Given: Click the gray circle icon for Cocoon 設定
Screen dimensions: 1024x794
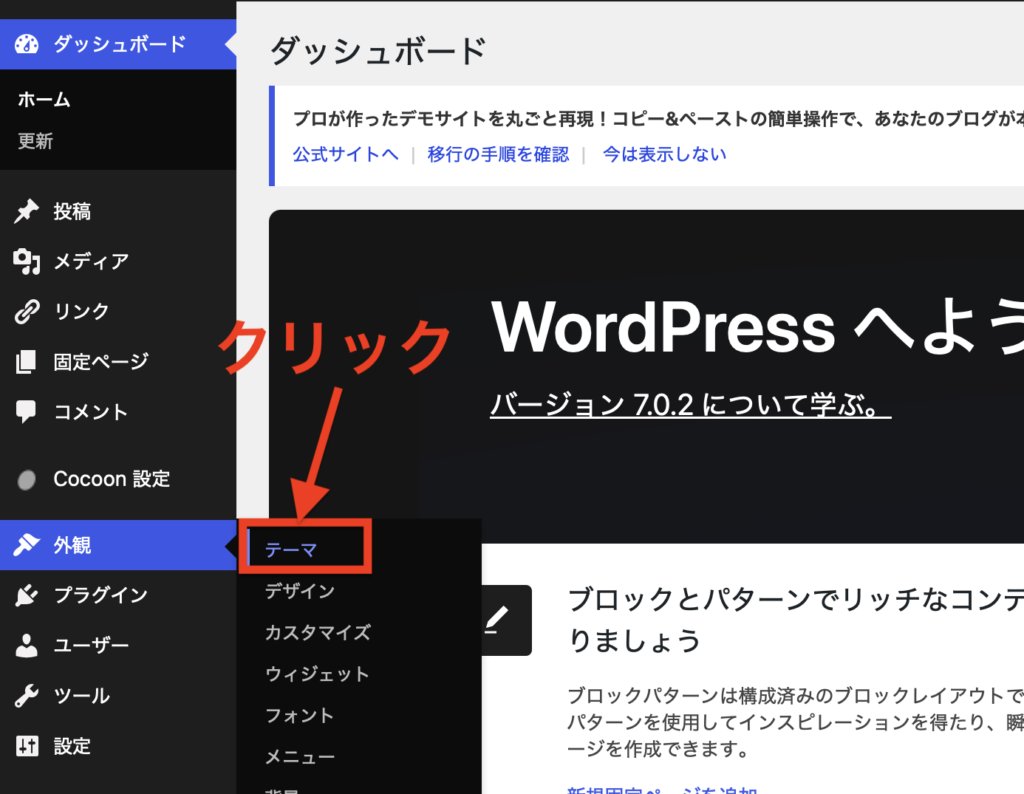Looking at the screenshot, I should pos(26,479).
